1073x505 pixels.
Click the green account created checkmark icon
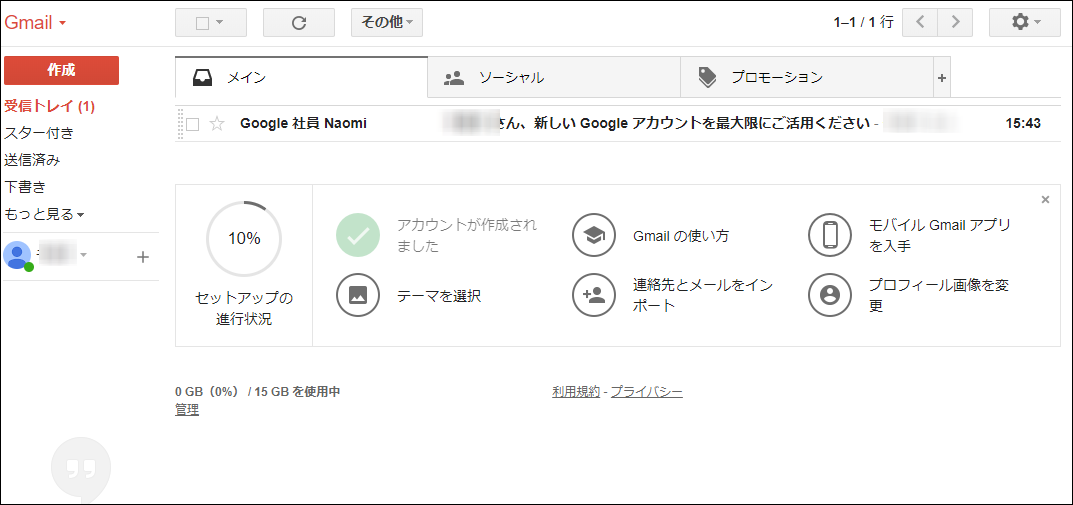pos(357,235)
